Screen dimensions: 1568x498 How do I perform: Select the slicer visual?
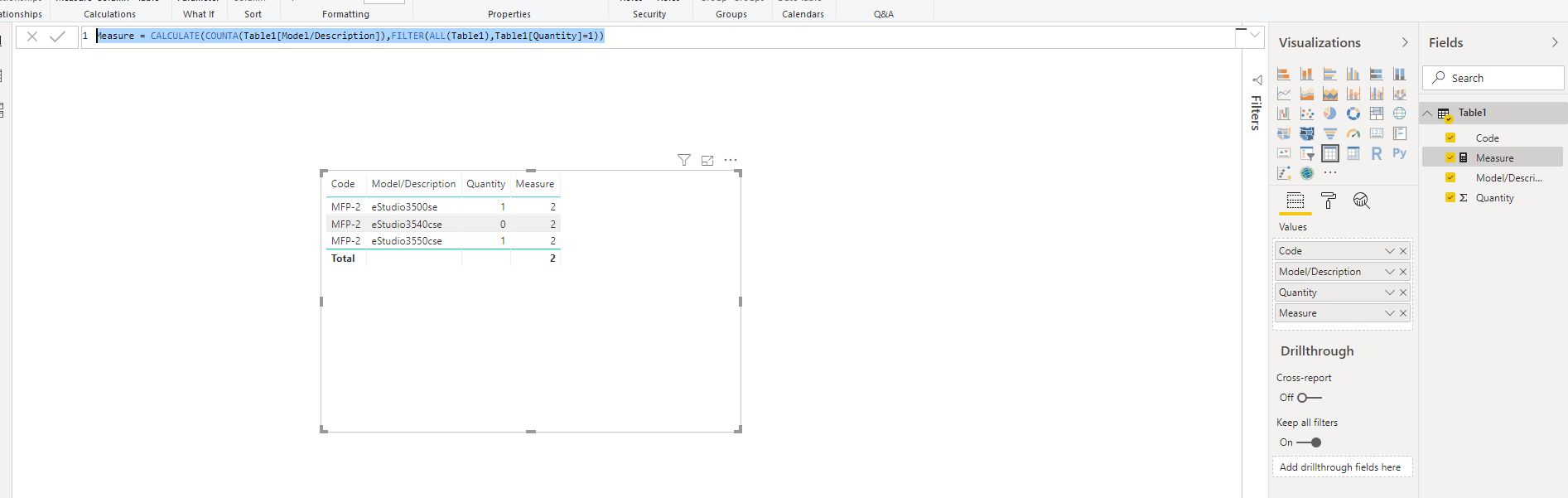tap(1307, 153)
